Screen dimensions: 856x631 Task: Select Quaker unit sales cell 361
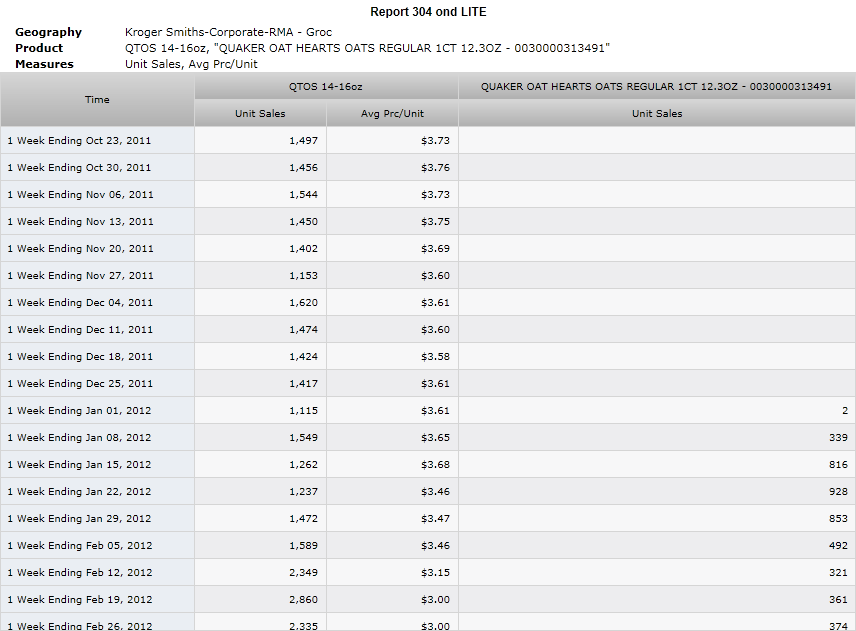pyautogui.click(x=657, y=600)
